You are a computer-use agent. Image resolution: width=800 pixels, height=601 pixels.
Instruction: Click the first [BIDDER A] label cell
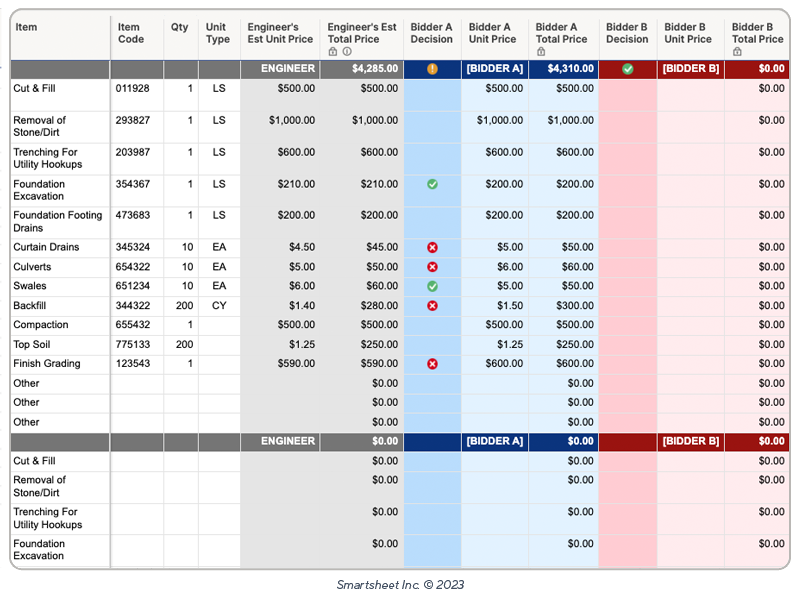(495, 69)
